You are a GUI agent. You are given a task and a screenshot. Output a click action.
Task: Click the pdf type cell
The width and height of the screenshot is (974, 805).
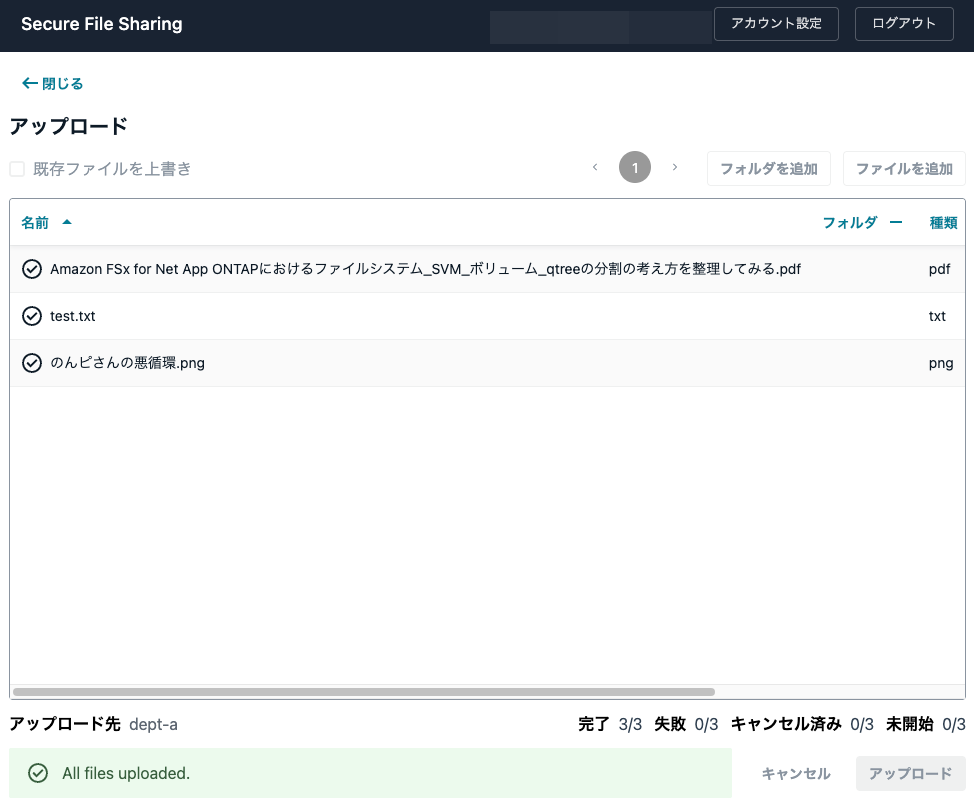939,269
